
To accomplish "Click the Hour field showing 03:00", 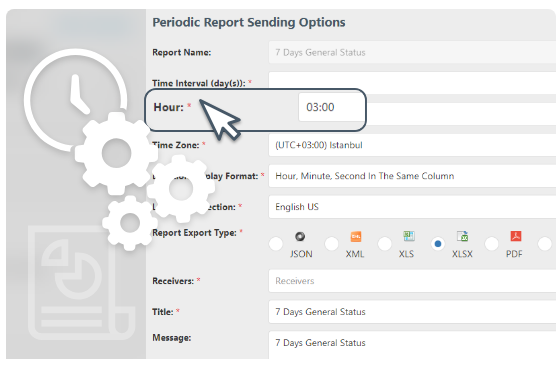I will click(330, 107).
